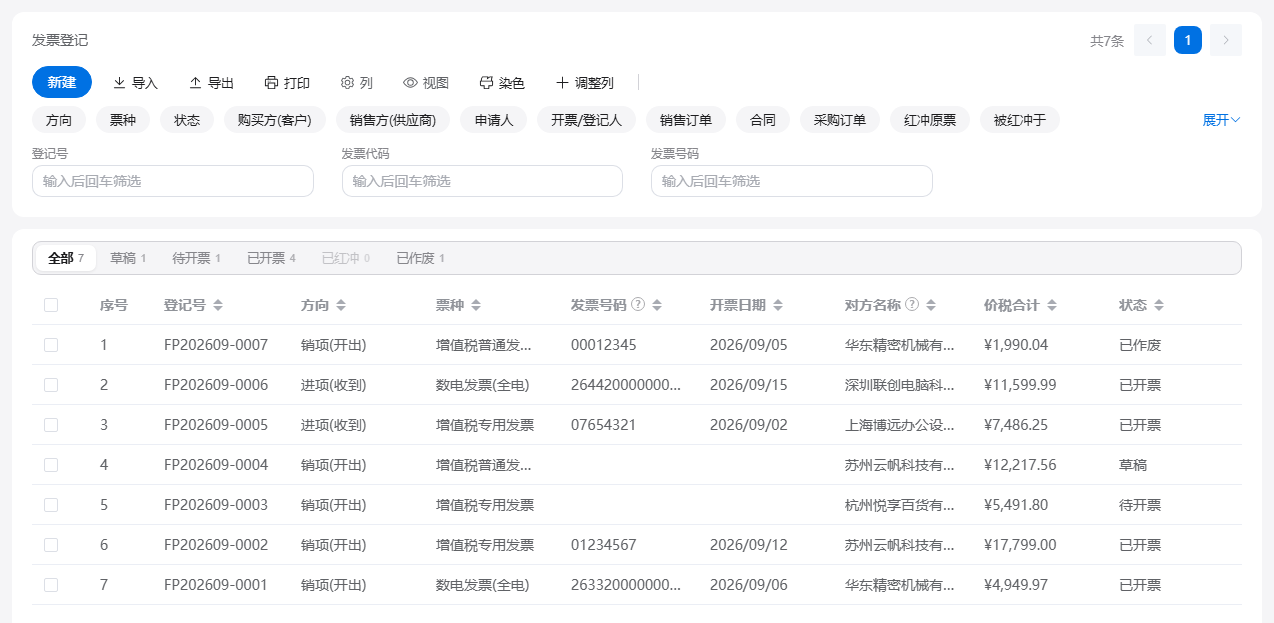
Task: Click invoice number 01234567
Action: [x=604, y=545]
